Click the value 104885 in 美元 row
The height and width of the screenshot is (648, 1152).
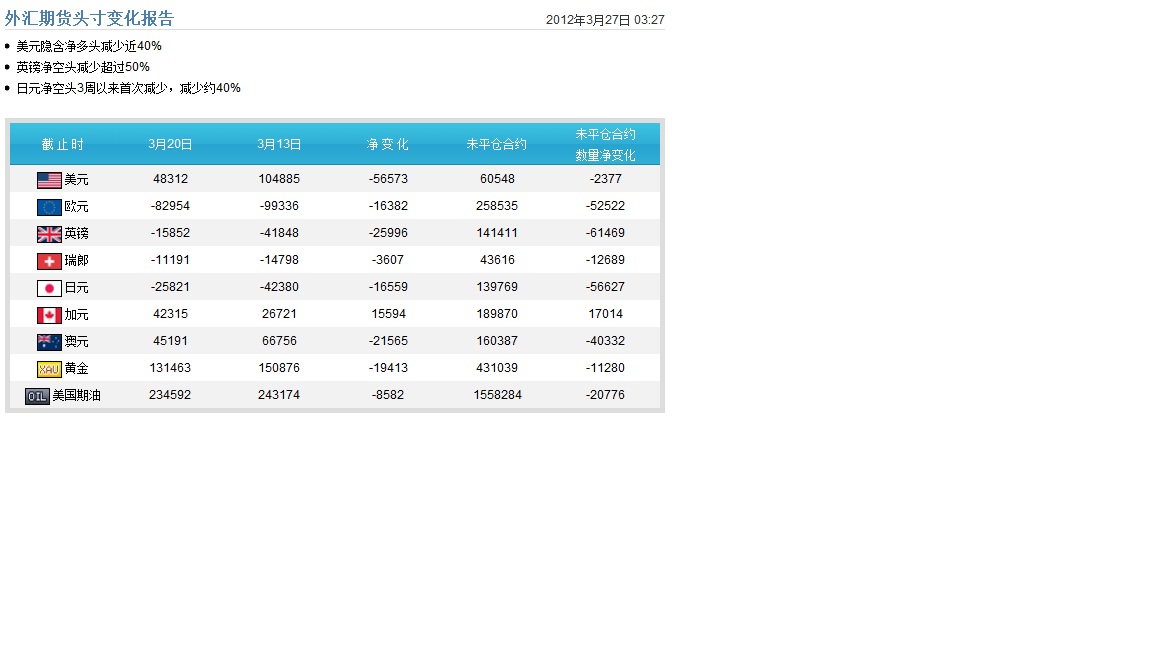click(x=279, y=179)
